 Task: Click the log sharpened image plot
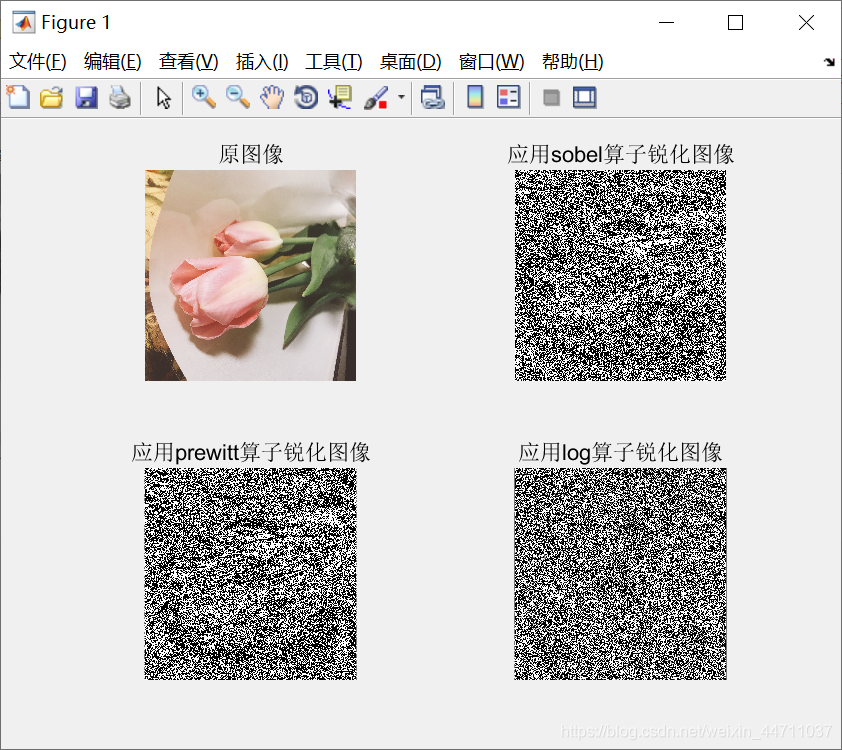(x=620, y=574)
